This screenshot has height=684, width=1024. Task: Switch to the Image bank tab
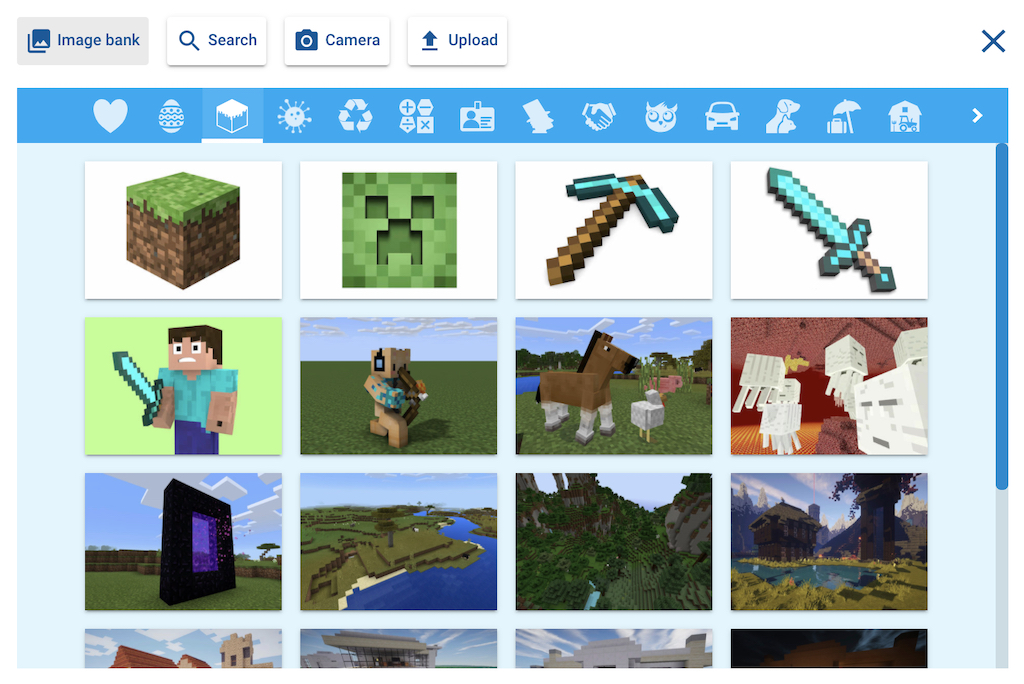point(83,41)
